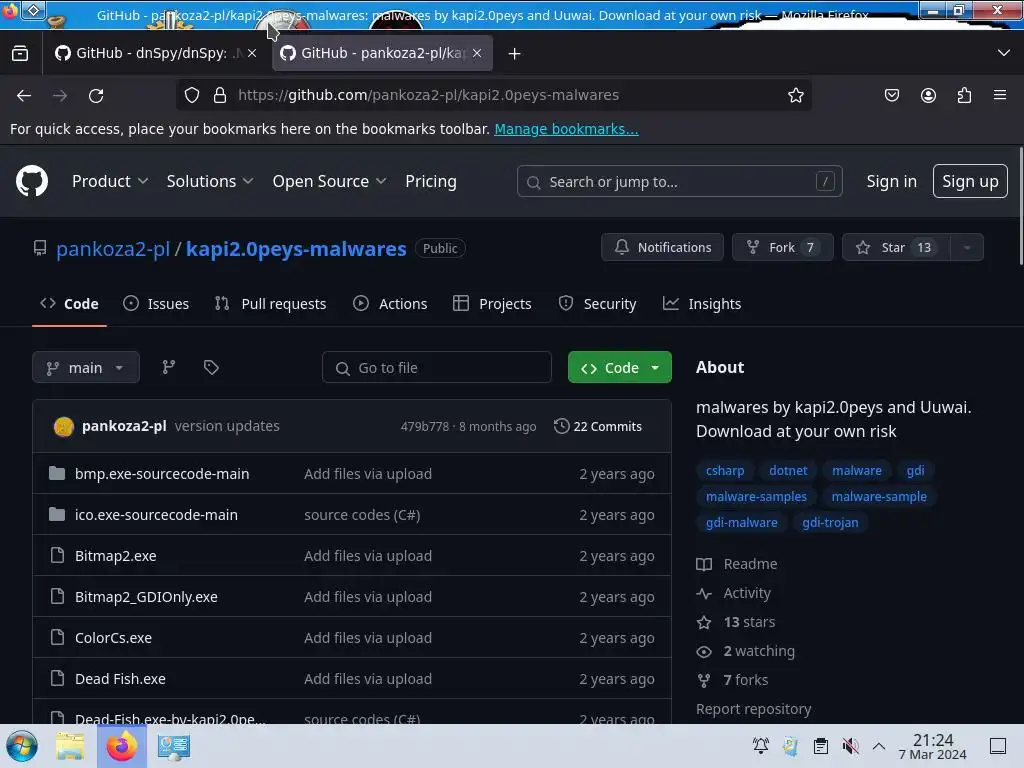Expand the Solutions menu

click(x=210, y=181)
